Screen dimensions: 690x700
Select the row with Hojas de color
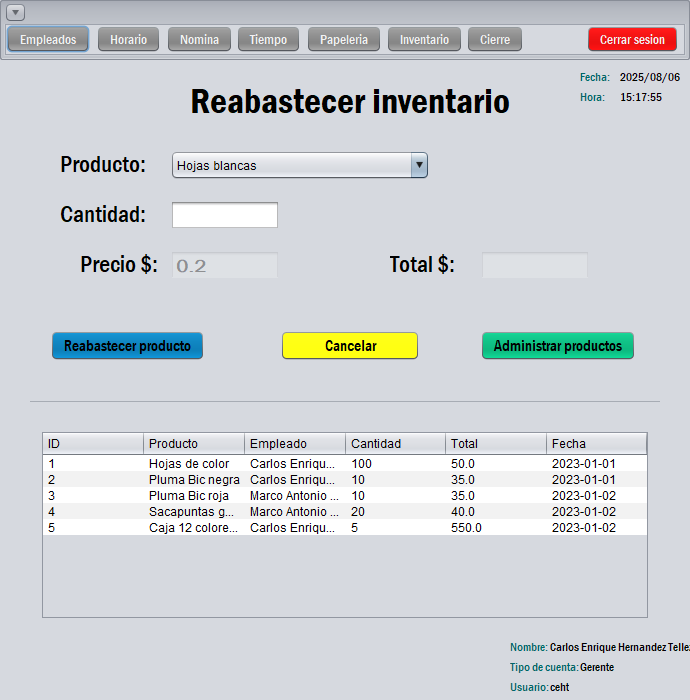point(345,463)
